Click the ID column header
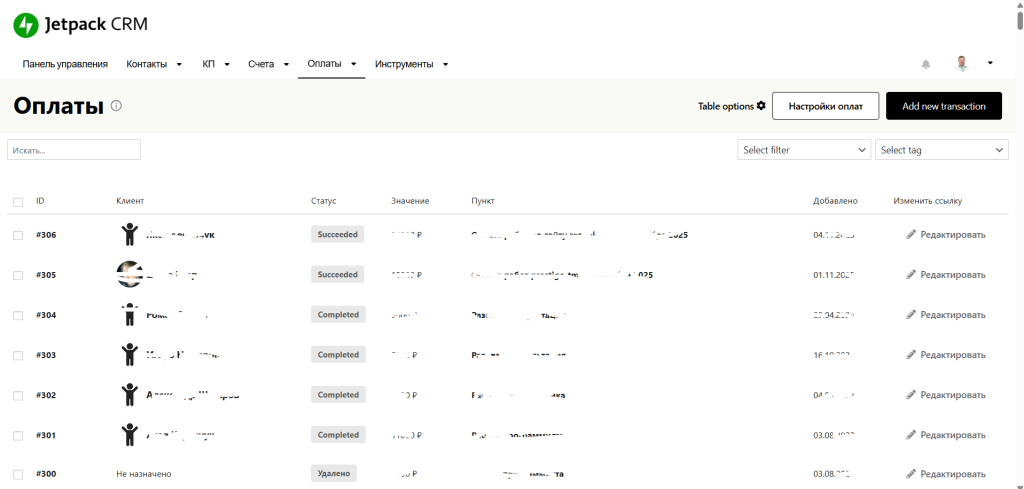 pos(40,201)
